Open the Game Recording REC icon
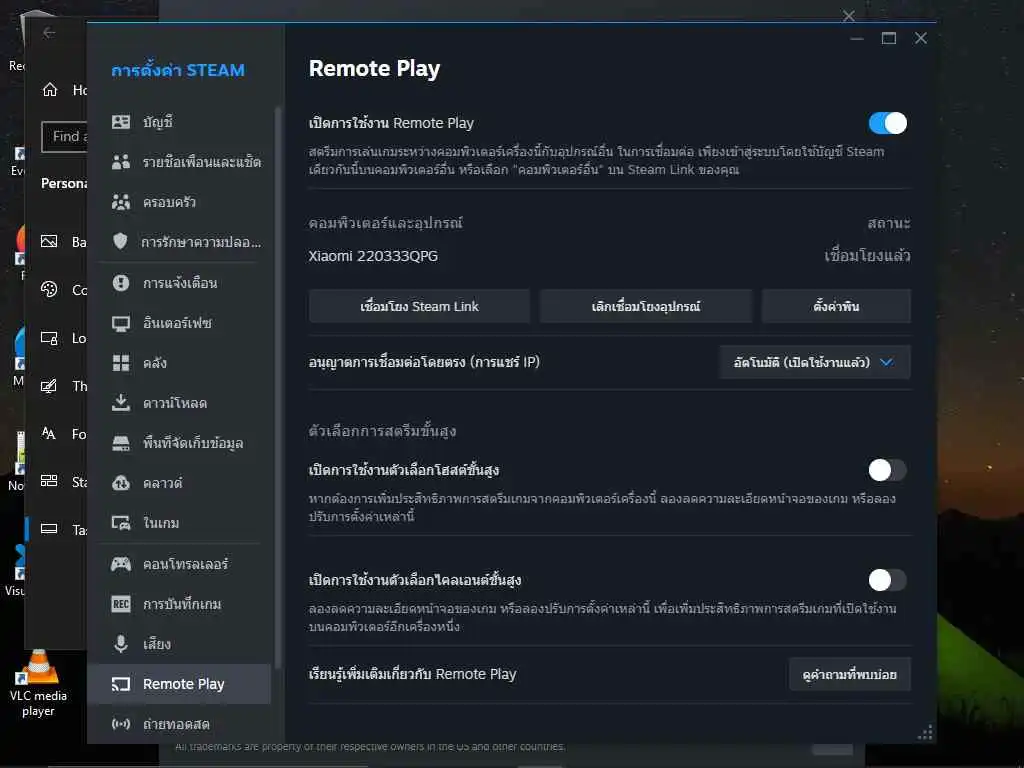Image resolution: width=1024 pixels, height=768 pixels. (x=121, y=604)
